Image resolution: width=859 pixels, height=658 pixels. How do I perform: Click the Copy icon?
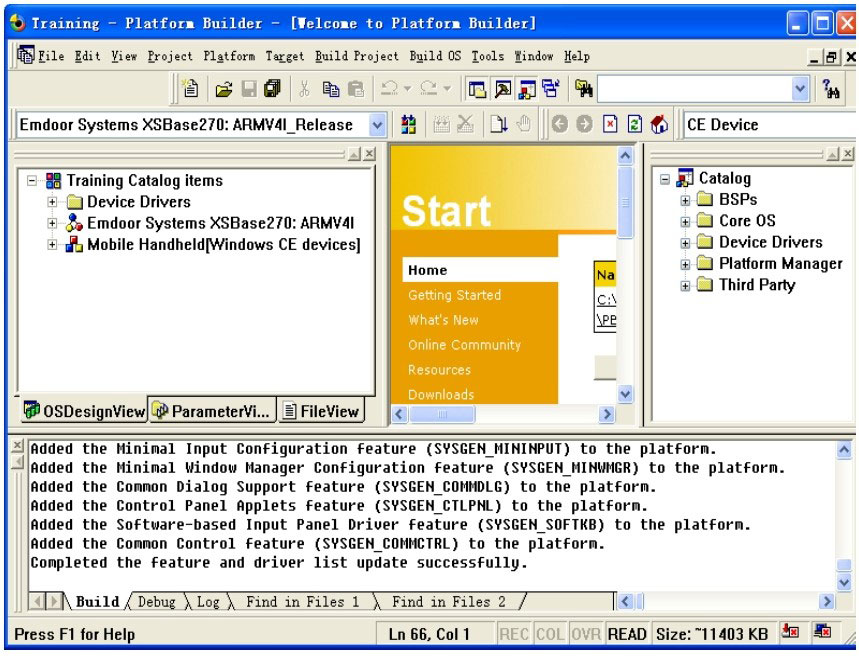click(330, 89)
